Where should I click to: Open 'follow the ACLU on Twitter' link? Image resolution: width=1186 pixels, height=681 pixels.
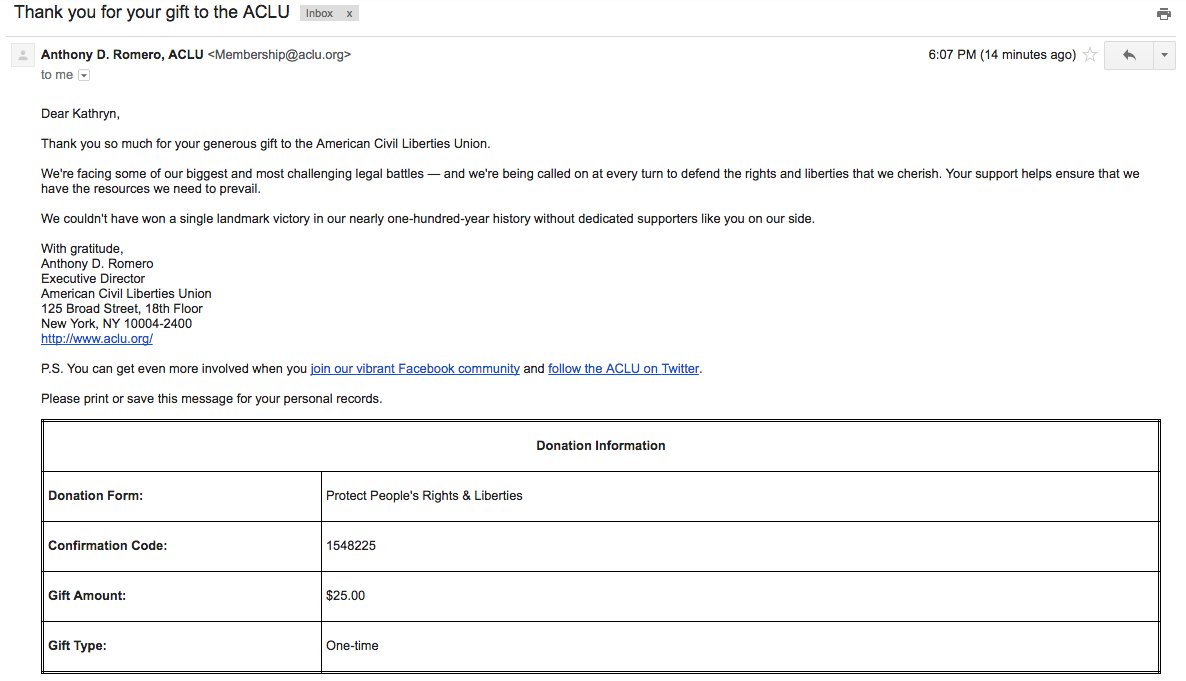coord(623,368)
